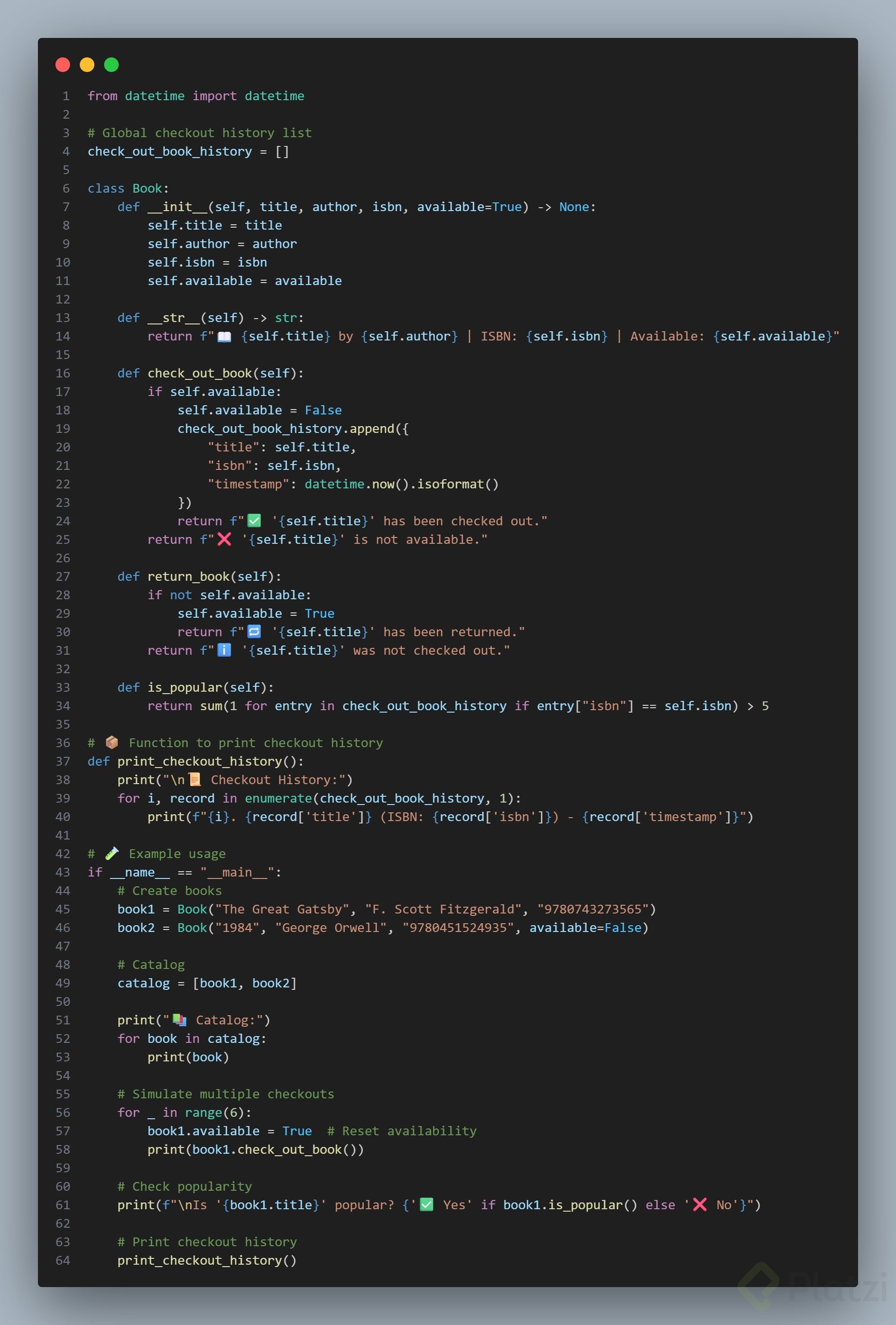This screenshot has height=1325, width=896.
Task: Click 'def check_out_book(self):' definition
Action: [211, 373]
